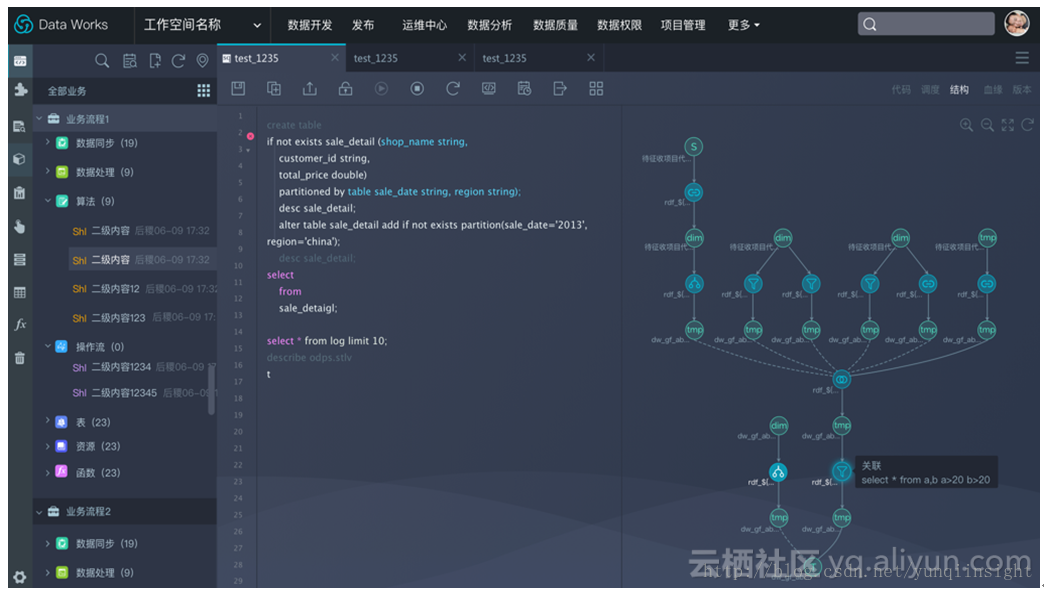
Task: Select the 数据分析 menu item
Action: point(489,25)
